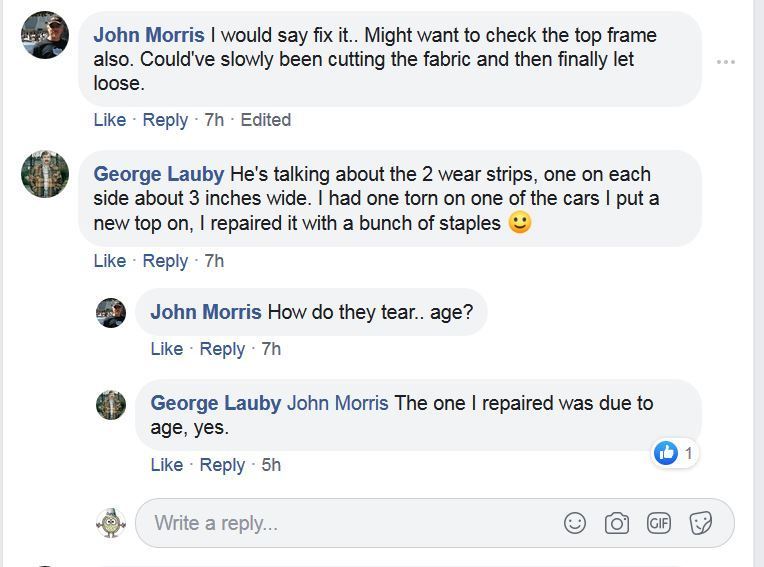Click the sticker icon in reply box
Image resolution: width=764 pixels, height=567 pixels.
click(701, 523)
